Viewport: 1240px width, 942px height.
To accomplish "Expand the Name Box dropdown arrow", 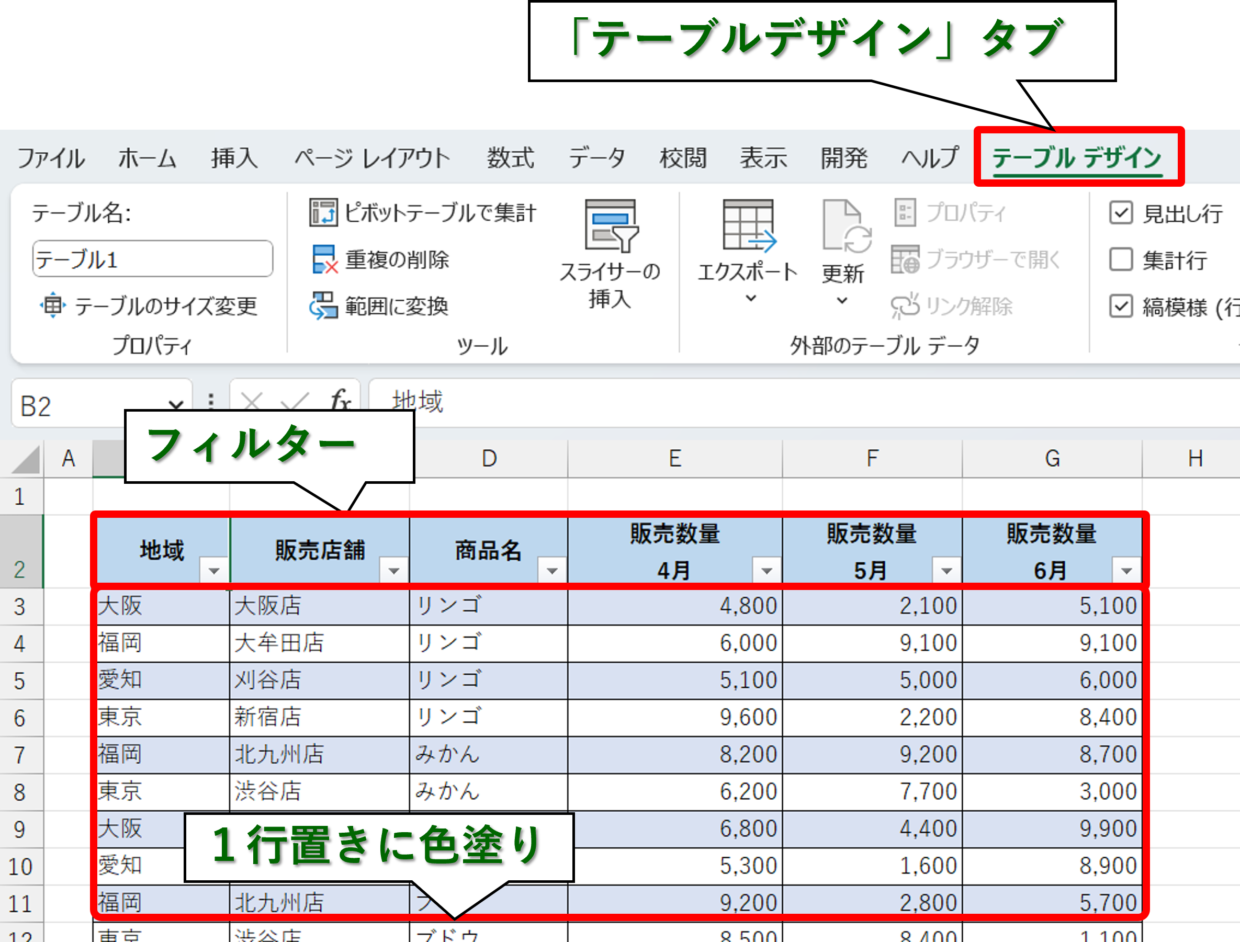I will [x=175, y=404].
